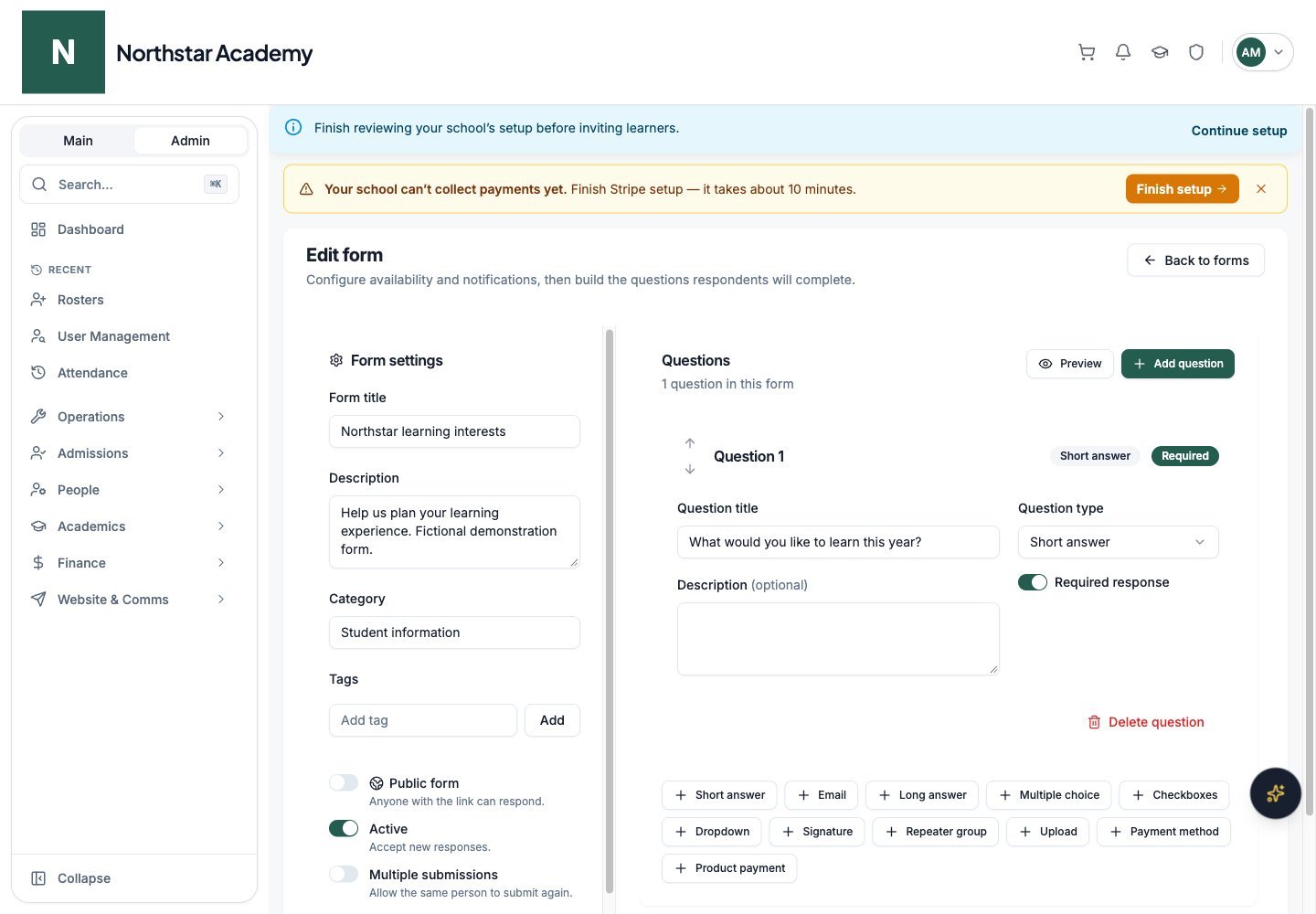Click the graduation cap icon in header
The height and width of the screenshot is (914, 1316).
pos(1160,52)
